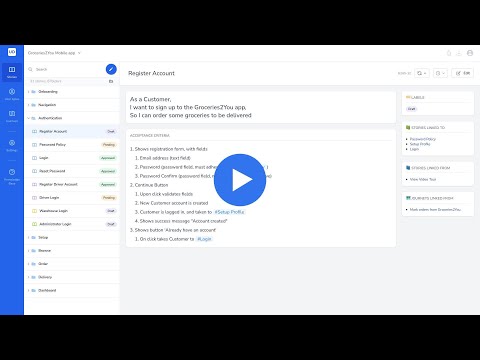Open the journey link under Journeys Linked From

[435, 210]
